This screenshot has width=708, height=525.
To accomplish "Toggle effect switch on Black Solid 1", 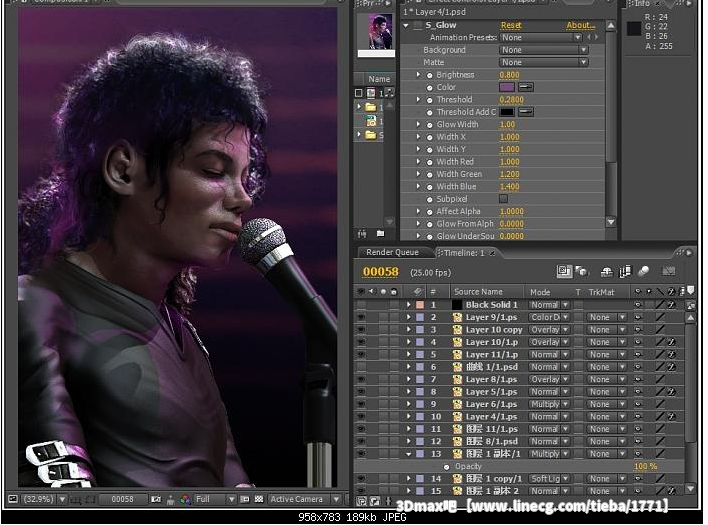I will tap(671, 305).
